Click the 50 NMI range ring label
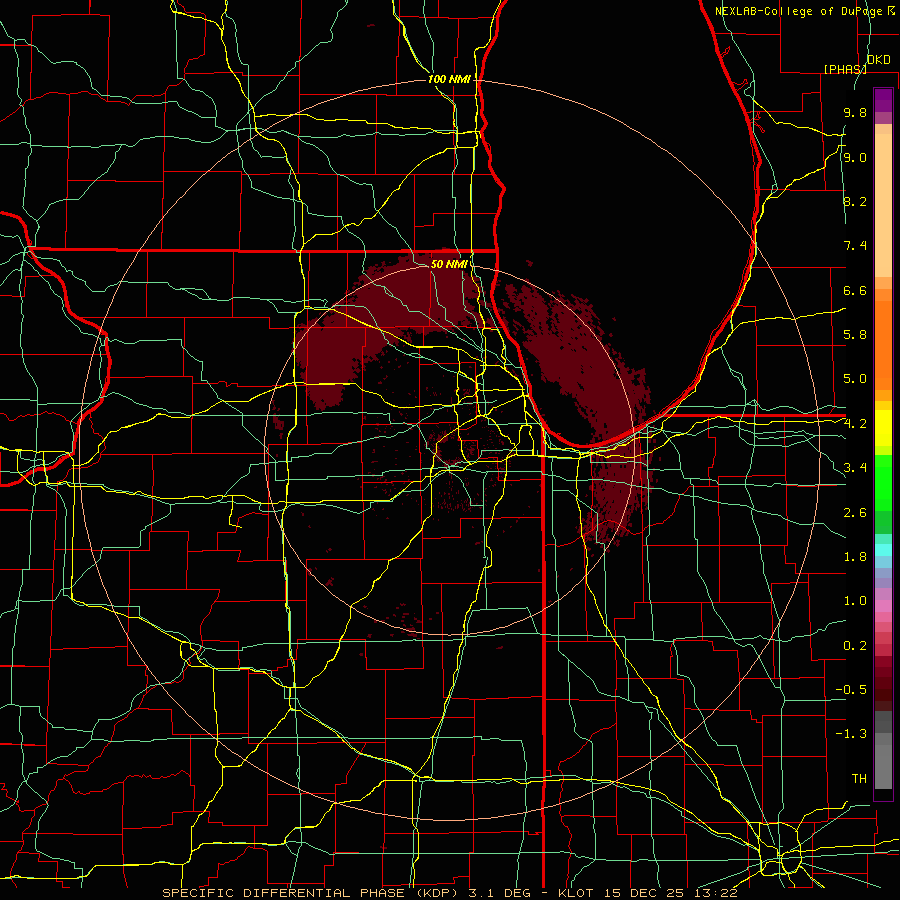The width and height of the screenshot is (900, 900). [x=449, y=264]
